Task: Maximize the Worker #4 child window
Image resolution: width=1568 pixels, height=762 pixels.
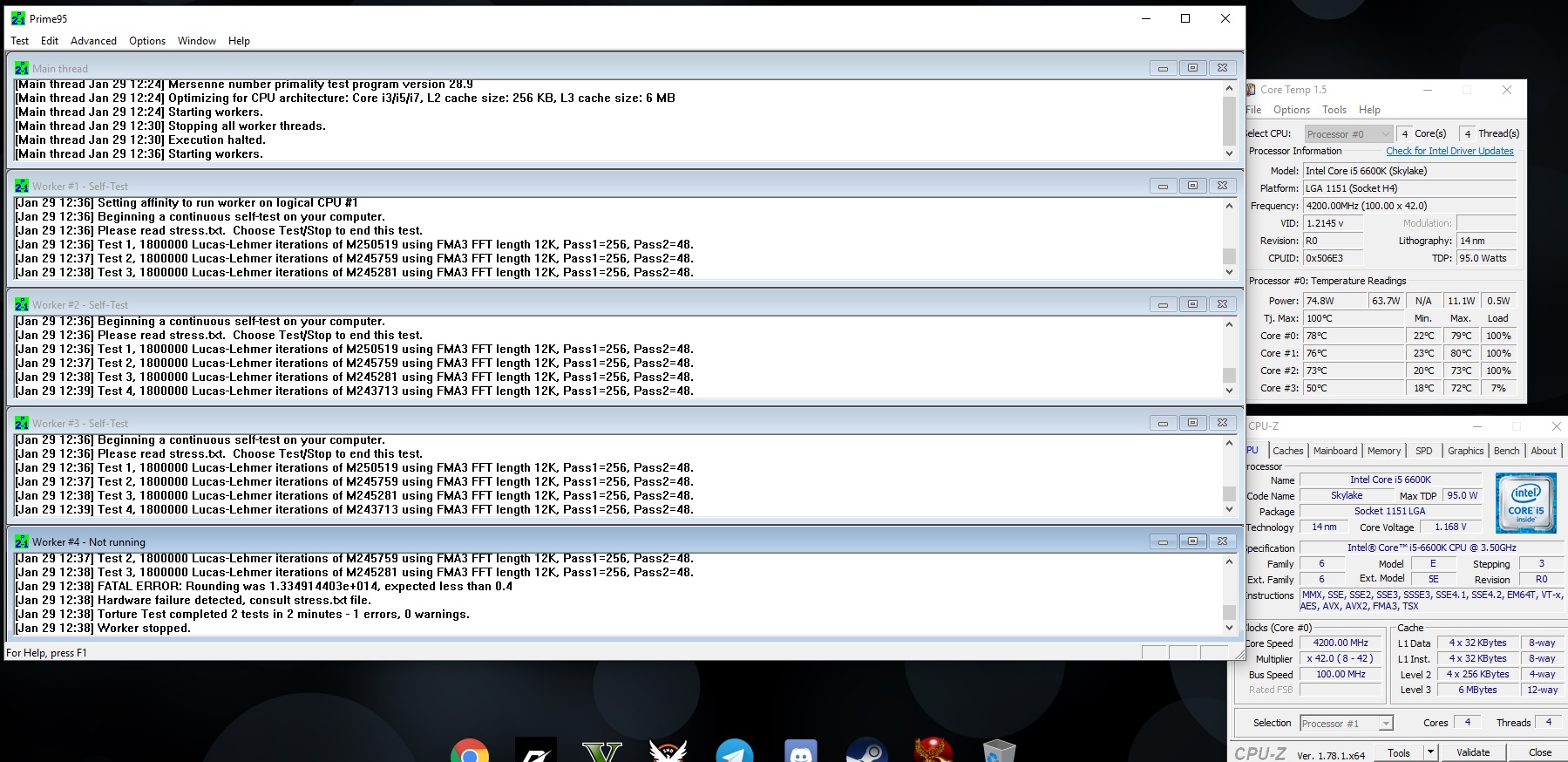Action: point(1192,541)
